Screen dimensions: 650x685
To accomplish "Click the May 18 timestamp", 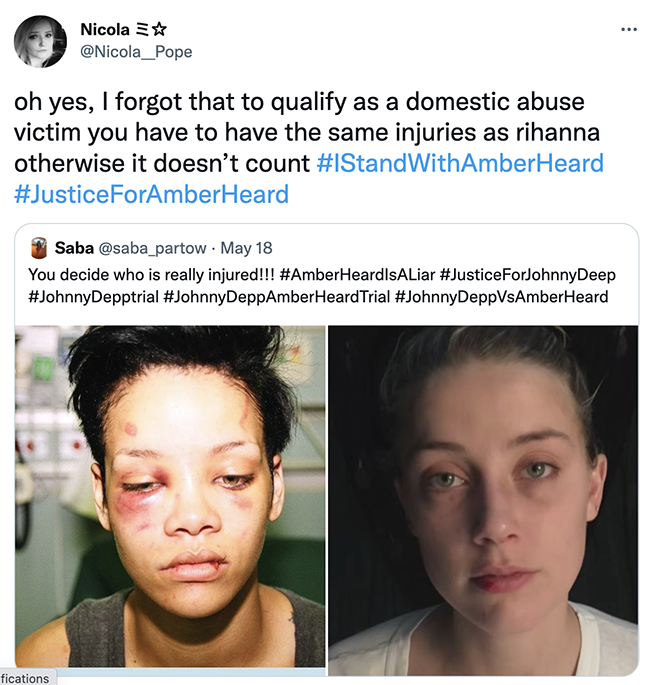I will [246, 248].
